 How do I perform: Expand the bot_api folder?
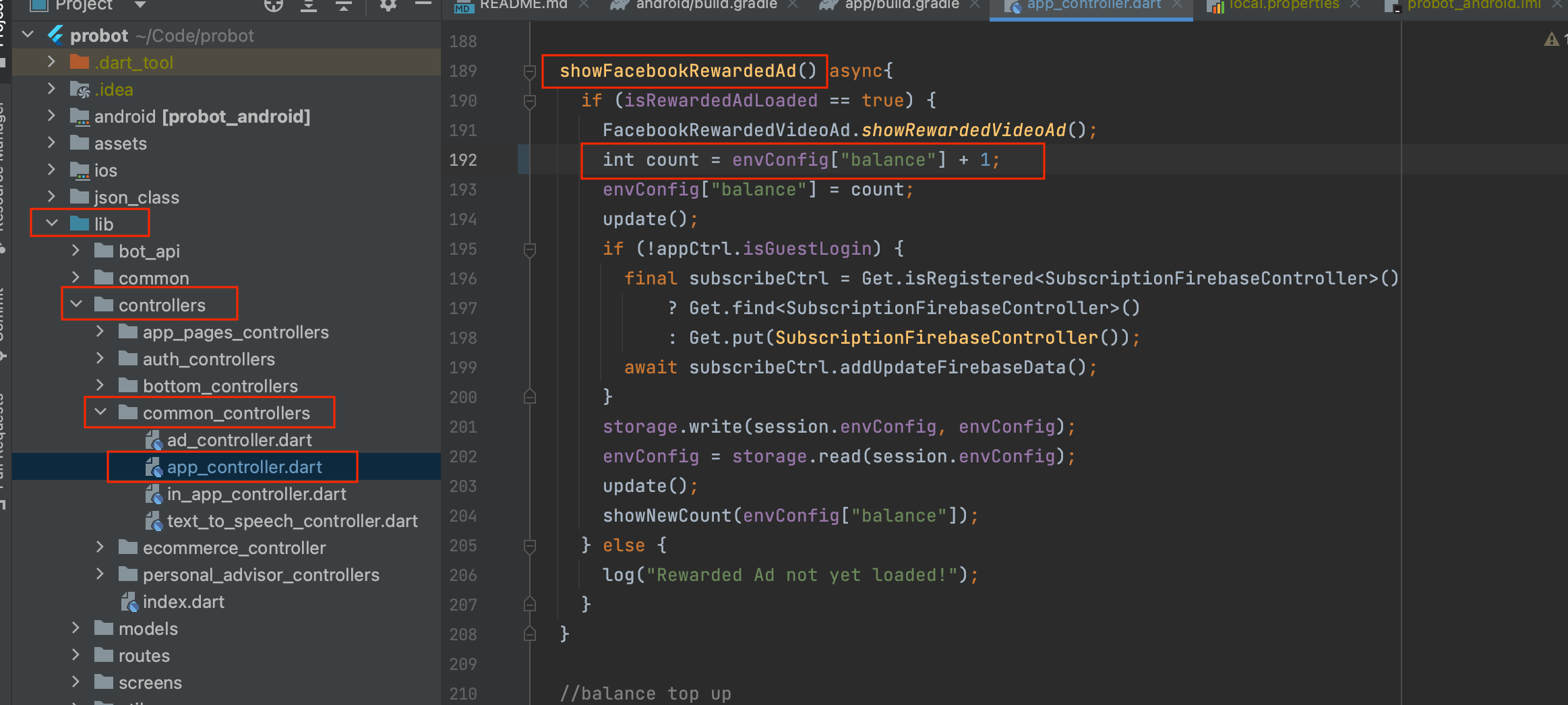pyautogui.click(x=76, y=251)
